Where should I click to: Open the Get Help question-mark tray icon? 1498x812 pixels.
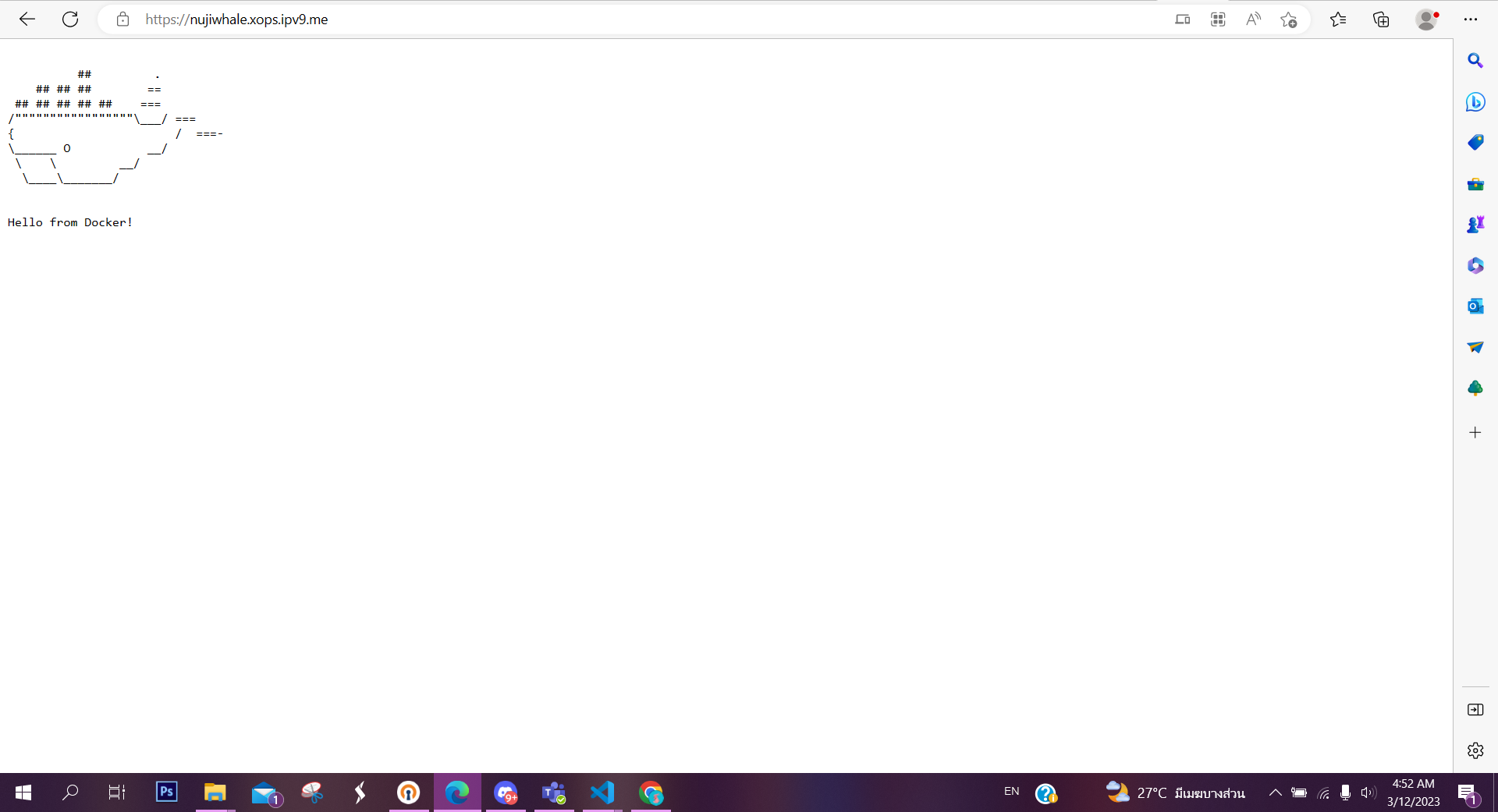tap(1045, 793)
